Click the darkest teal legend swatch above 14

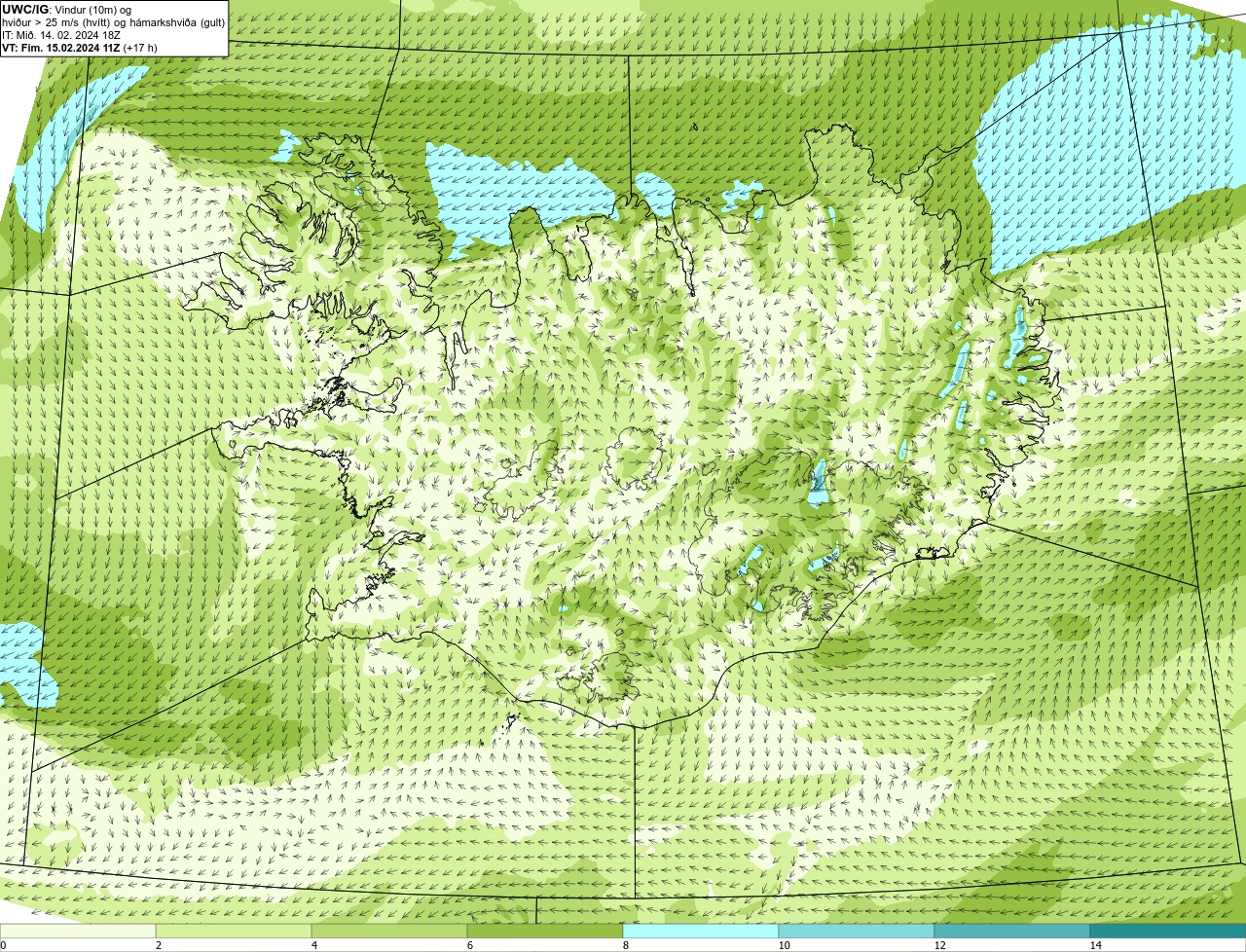1168,932
